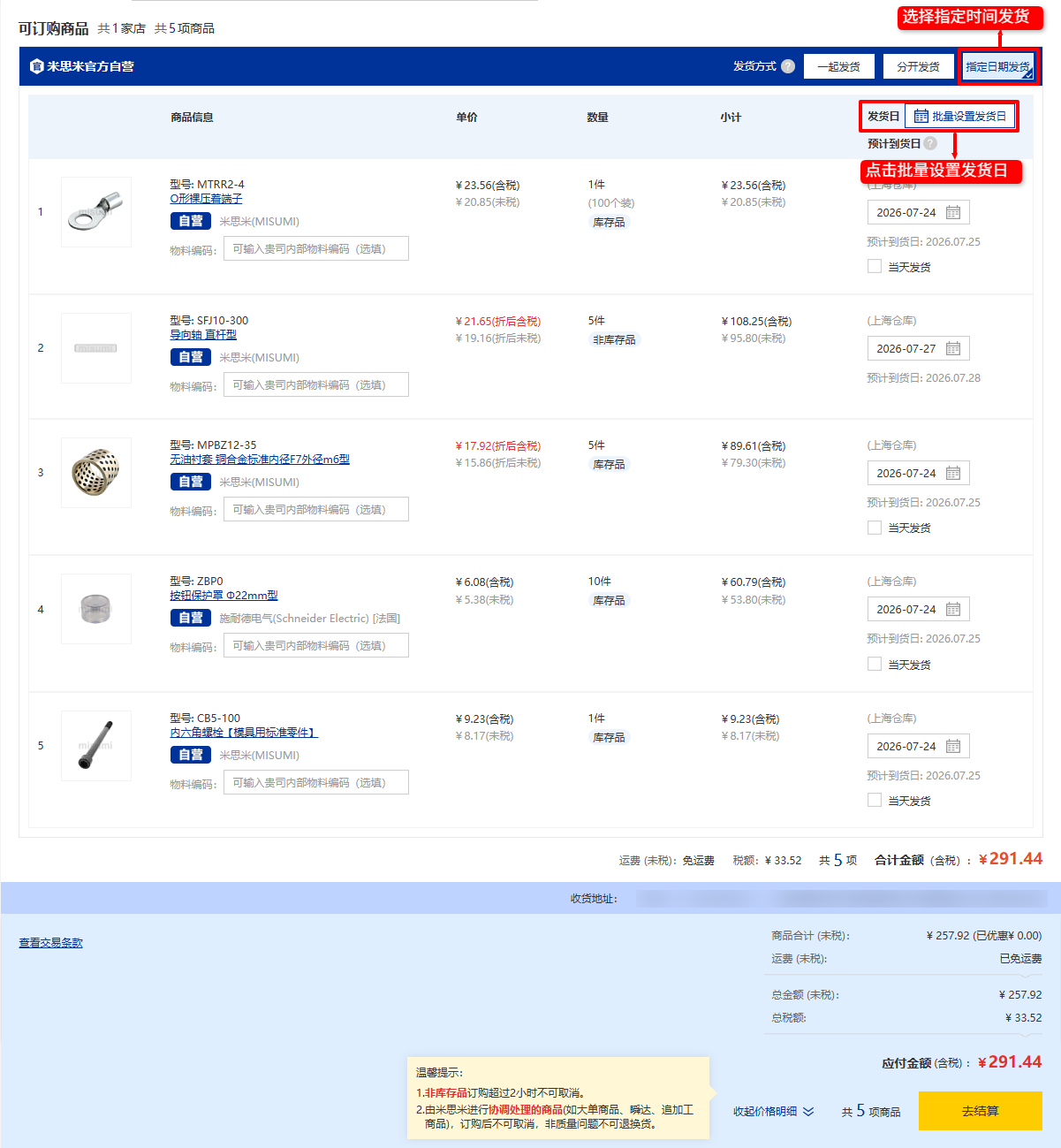Focus 物料编码 input for CB5-100

[316, 783]
